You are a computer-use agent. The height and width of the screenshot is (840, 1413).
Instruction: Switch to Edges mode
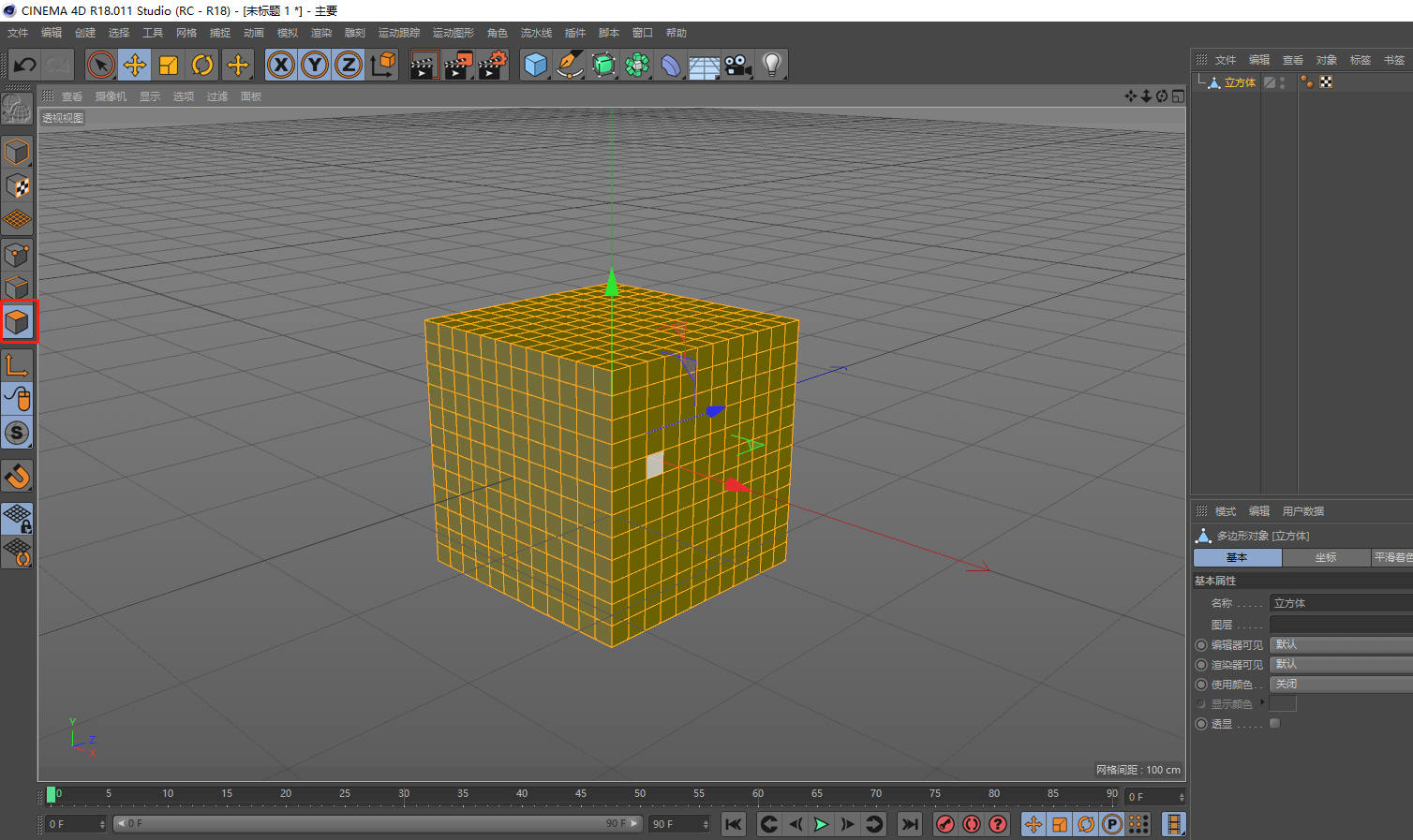click(x=17, y=287)
